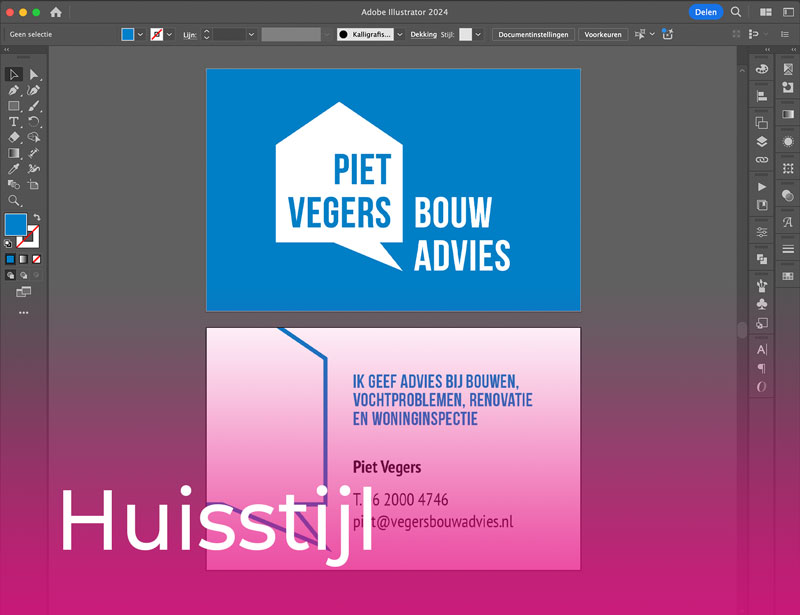Change screen mode button in toolbar
Viewport: 800px width, 615px height.
[23, 292]
